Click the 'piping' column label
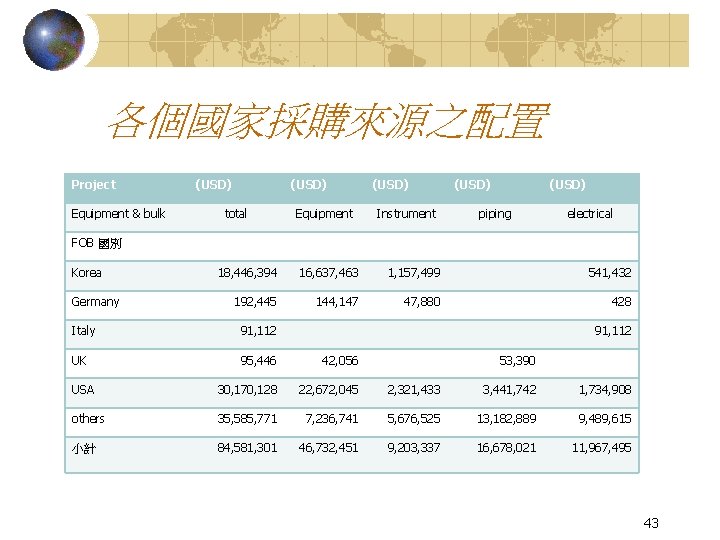Image resolution: width=720 pixels, height=540 pixels. 495,214
